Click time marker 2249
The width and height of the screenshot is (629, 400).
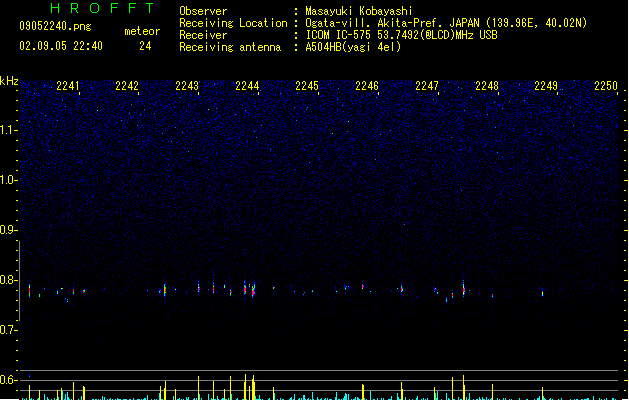(x=546, y=86)
